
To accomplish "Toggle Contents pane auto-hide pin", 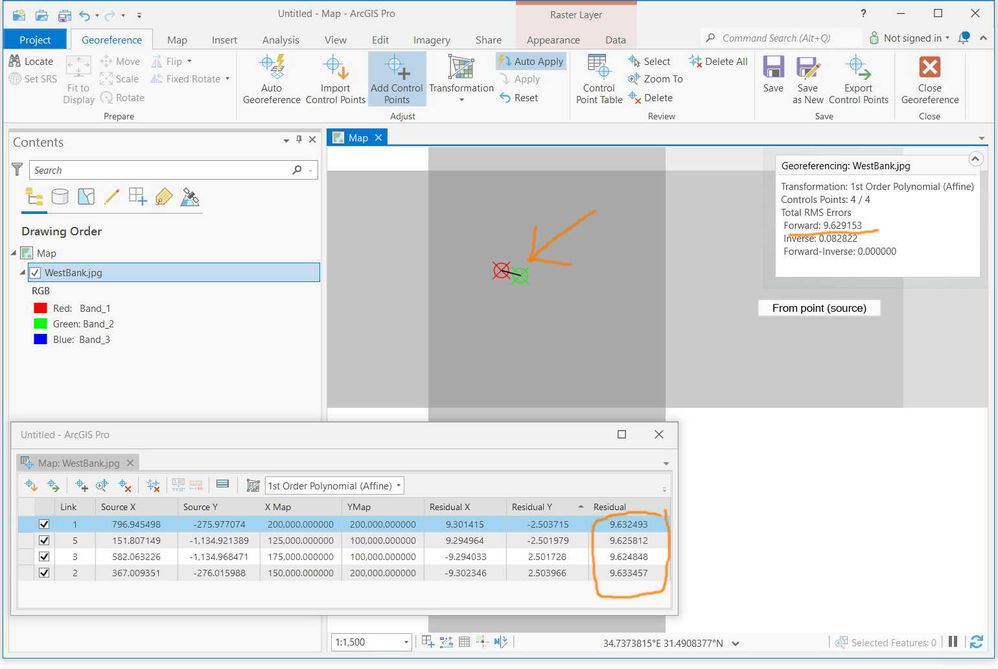I will point(299,139).
